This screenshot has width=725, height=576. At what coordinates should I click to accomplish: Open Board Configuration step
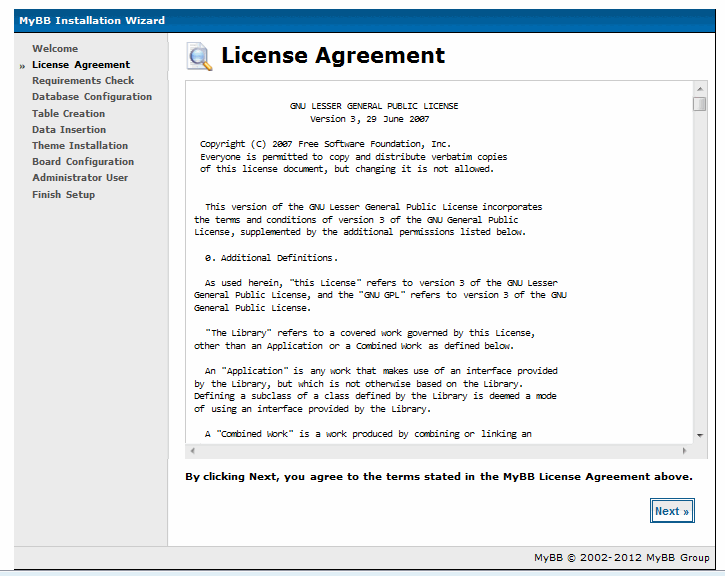click(x=83, y=161)
